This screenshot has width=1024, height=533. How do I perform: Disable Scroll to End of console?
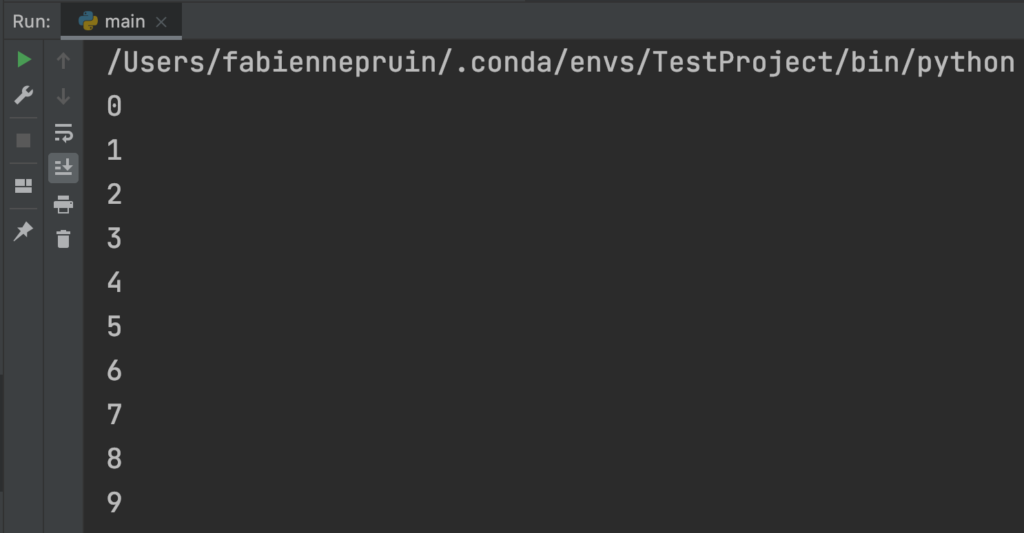point(64,168)
